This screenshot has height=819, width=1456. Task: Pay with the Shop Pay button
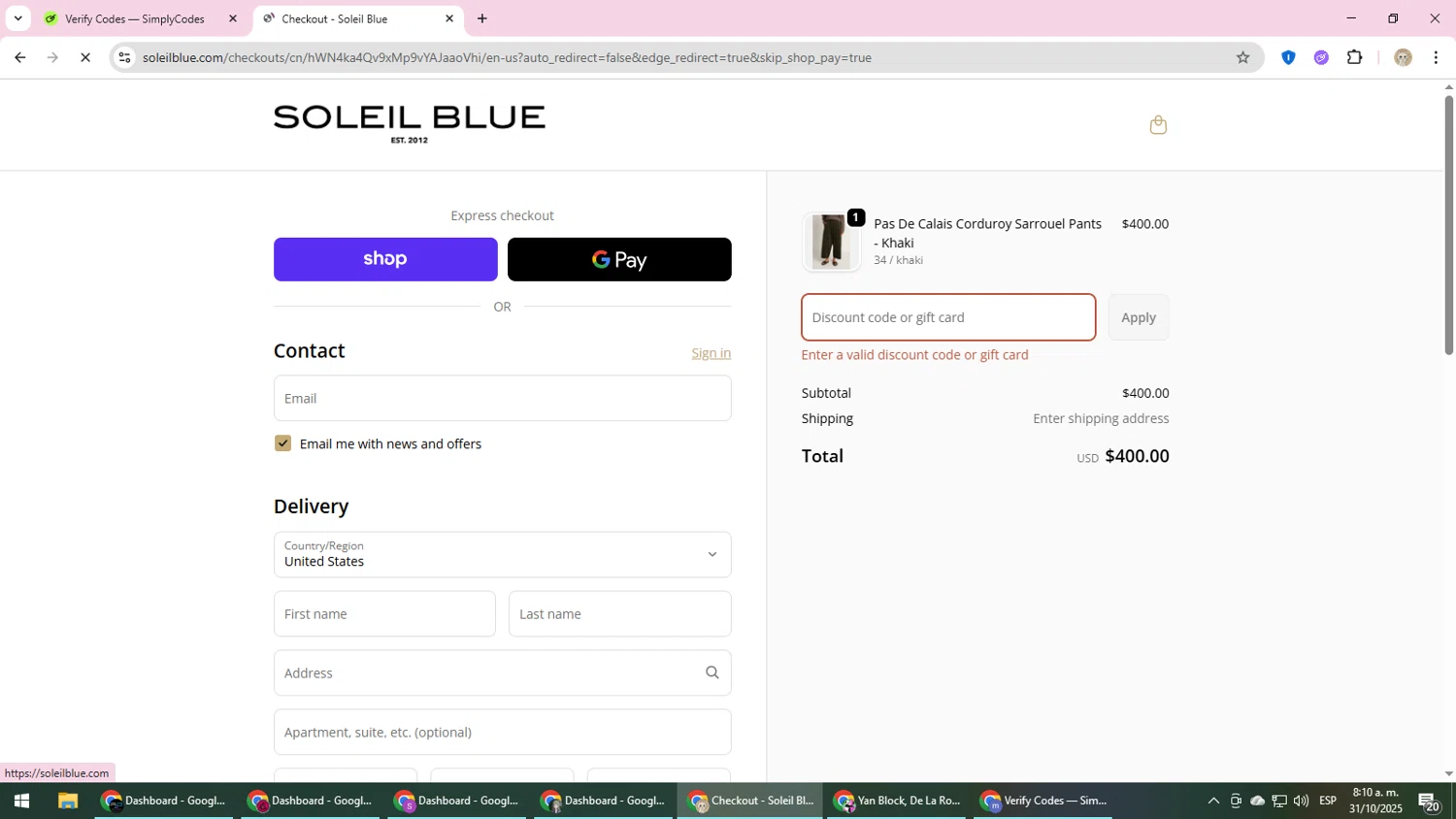[385, 259]
